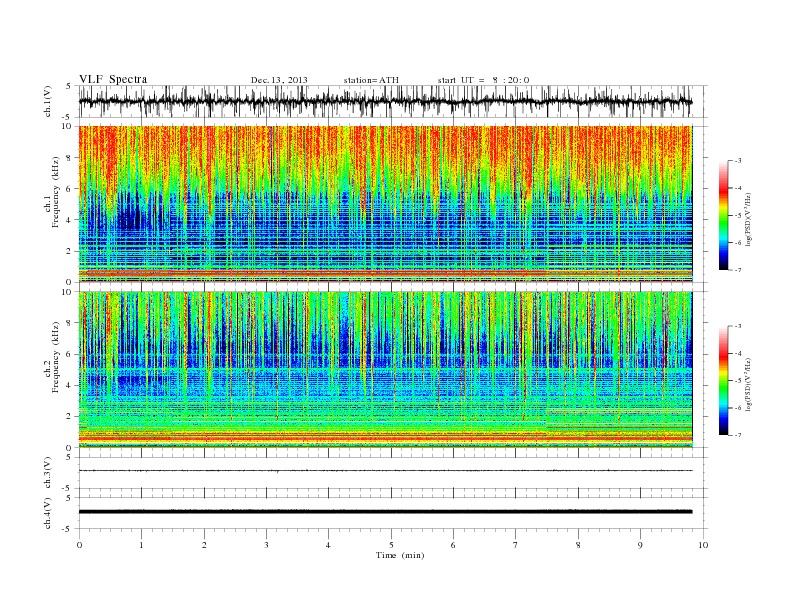Select the ch.2 "log(PSD)(V²/Hz)" colorbar label
This screenshot has height=612, width=792.
pos(748,384)
